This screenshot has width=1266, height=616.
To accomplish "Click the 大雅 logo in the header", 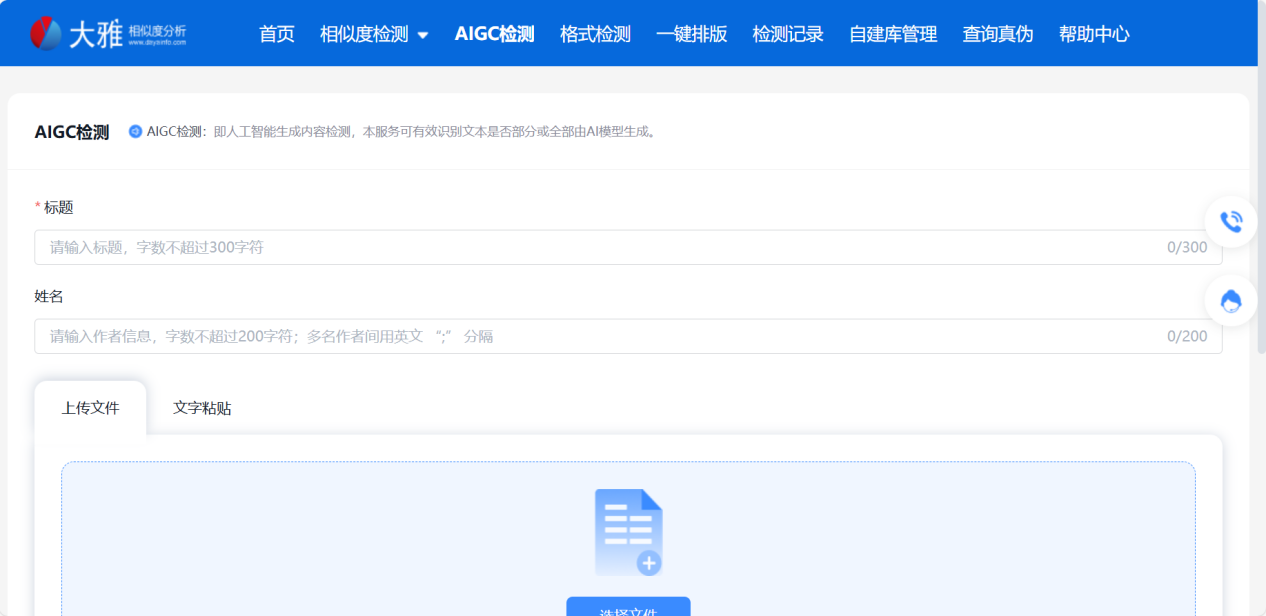I will 108,34.
